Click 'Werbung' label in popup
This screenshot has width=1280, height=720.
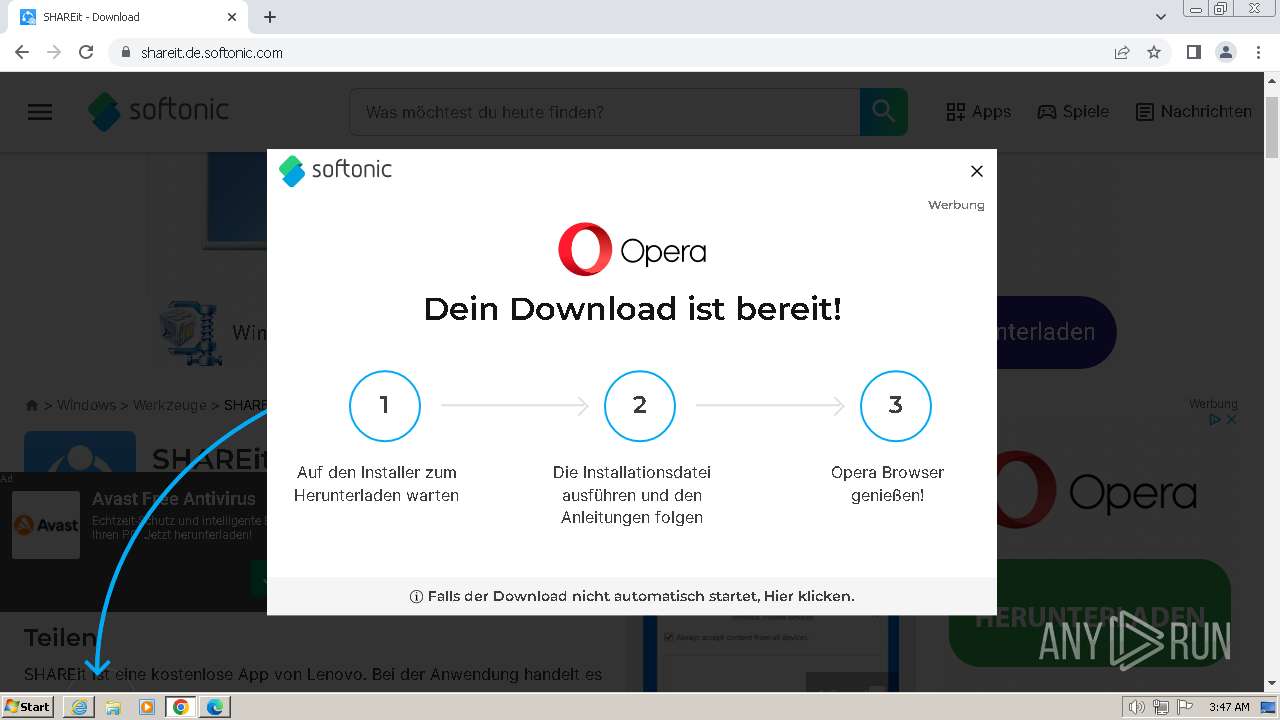coord(956,205)
